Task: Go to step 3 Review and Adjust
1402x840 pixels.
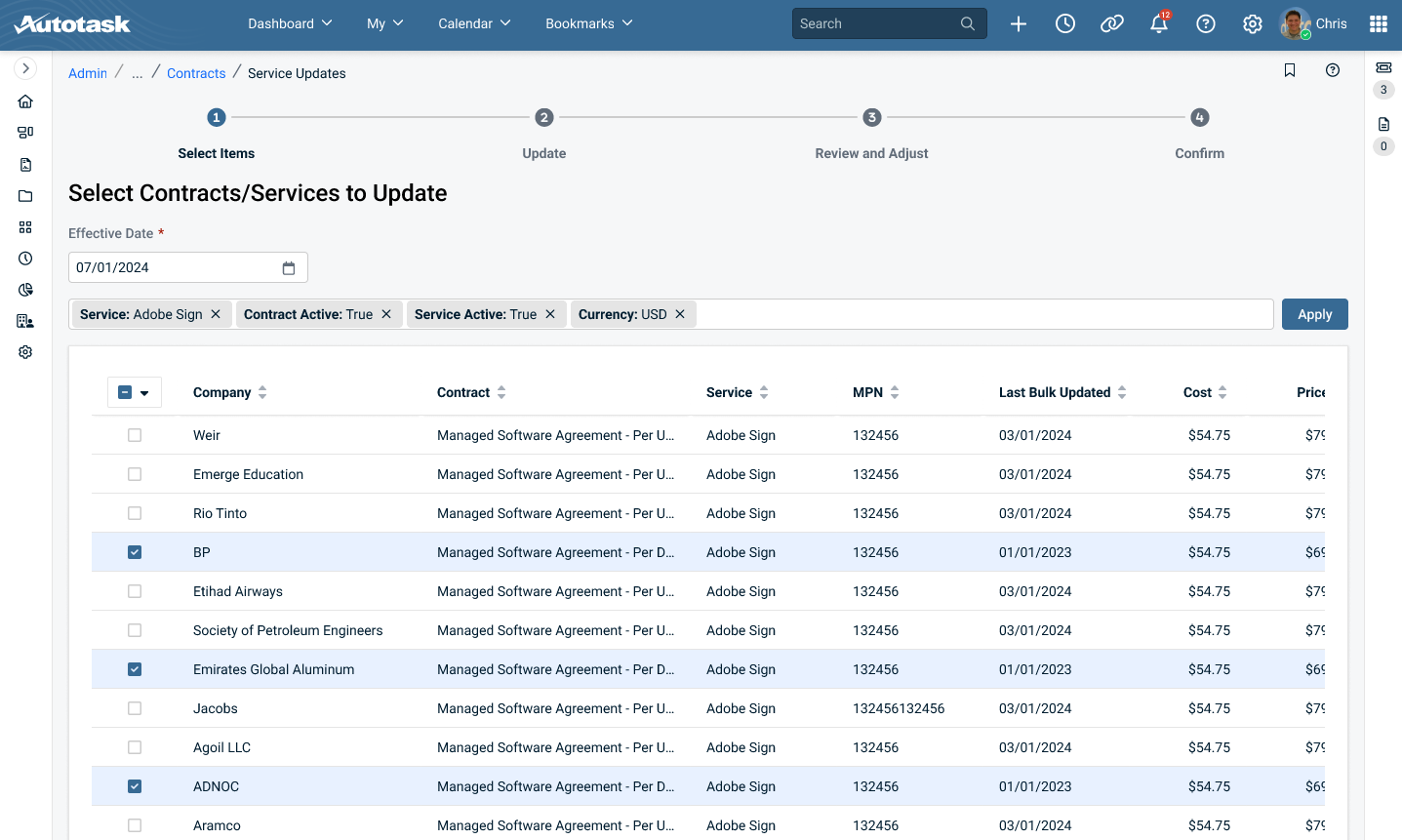Action: [872, 117]
